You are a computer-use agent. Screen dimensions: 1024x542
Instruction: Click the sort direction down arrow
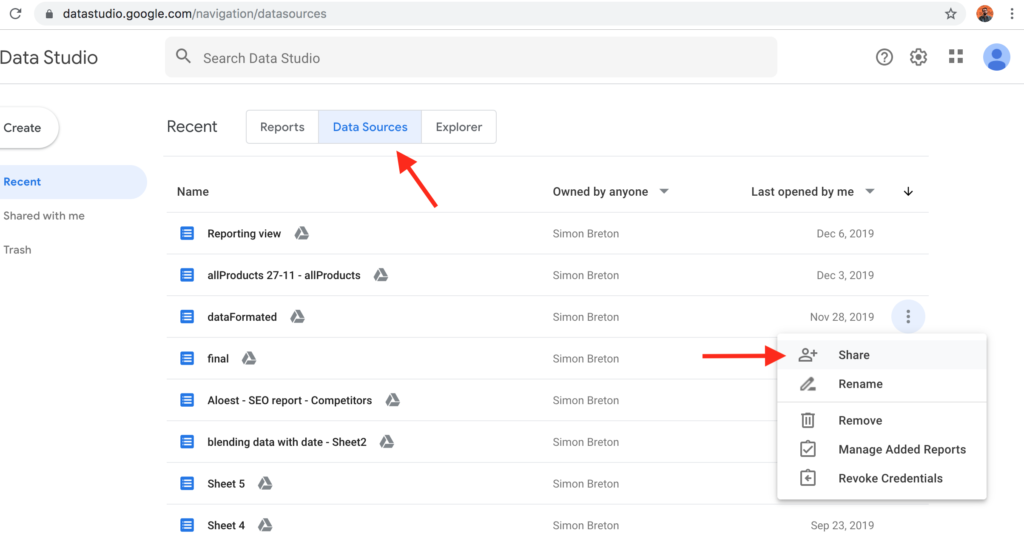pos(908,192)
